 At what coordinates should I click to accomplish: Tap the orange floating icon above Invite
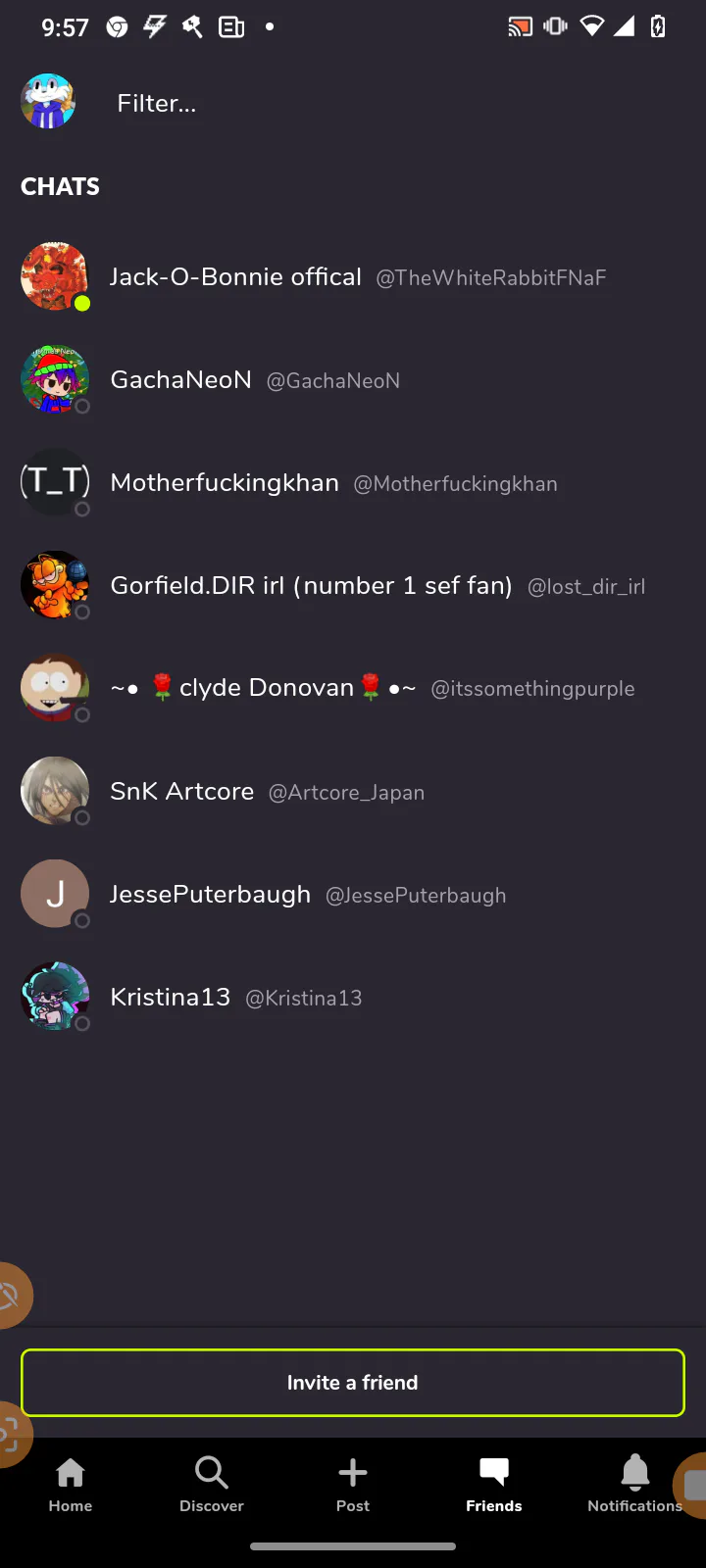click(x=12, y=1295)
